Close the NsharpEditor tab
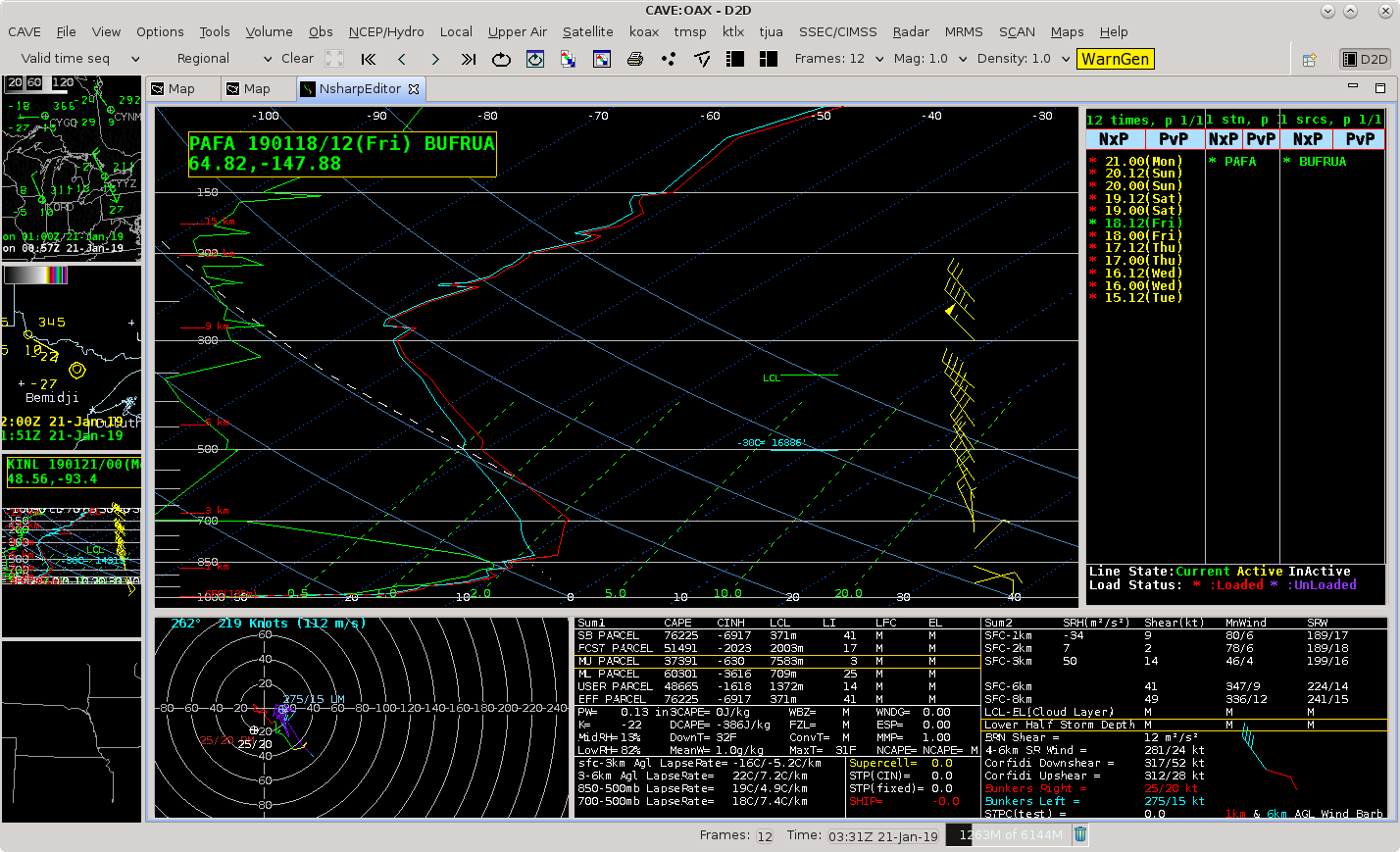This screenshot has height=852, width=1400. (x=414, y=88)
